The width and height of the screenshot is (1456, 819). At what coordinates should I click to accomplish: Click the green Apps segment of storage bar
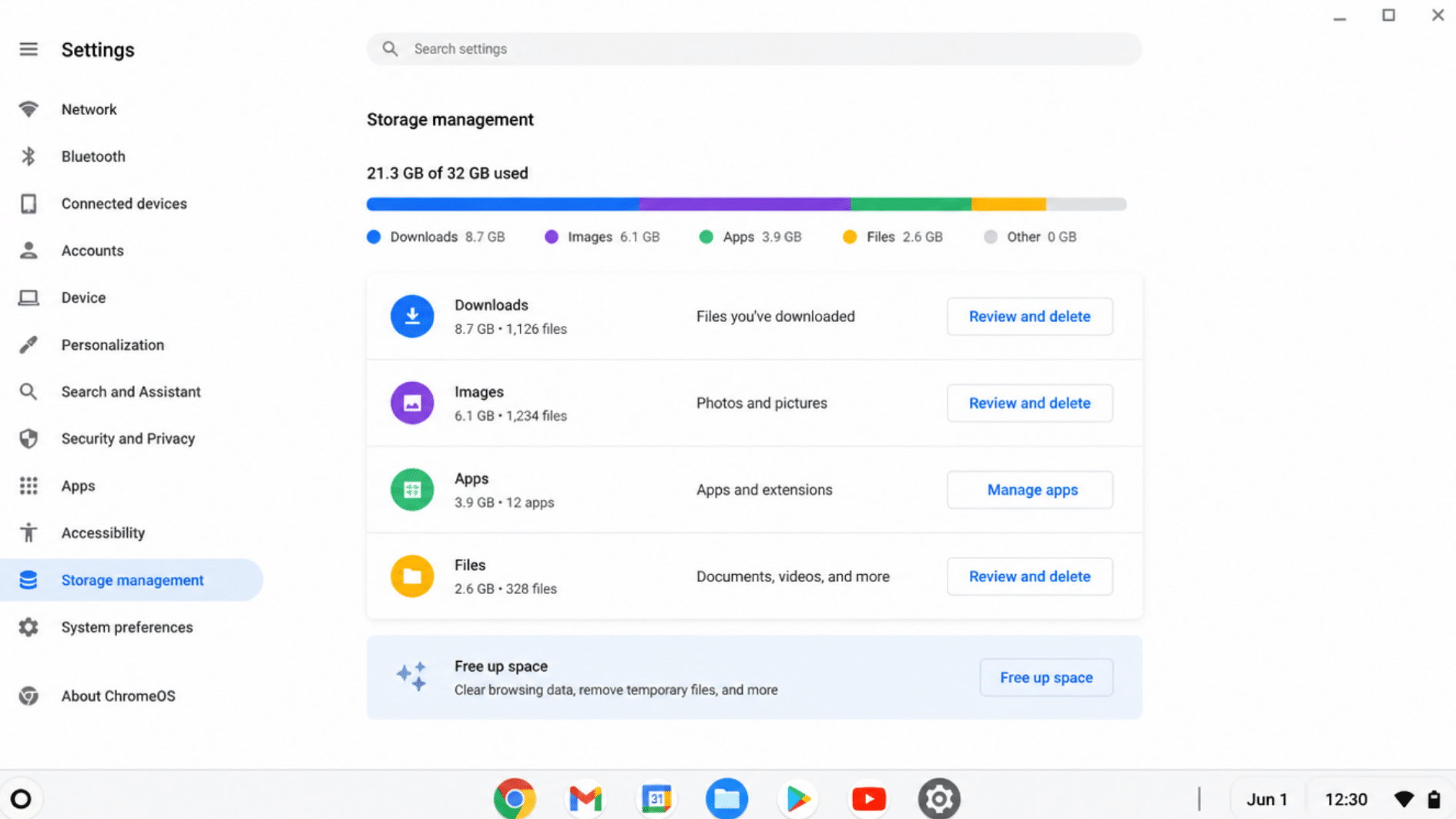(911, 204)
